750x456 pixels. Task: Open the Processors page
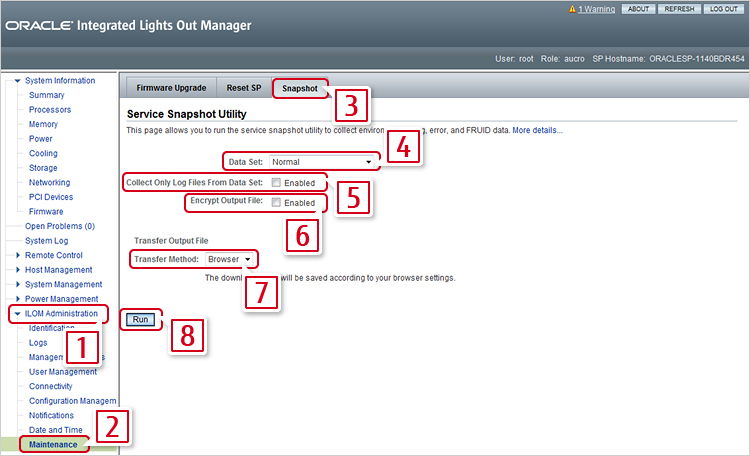click(50, 110)
